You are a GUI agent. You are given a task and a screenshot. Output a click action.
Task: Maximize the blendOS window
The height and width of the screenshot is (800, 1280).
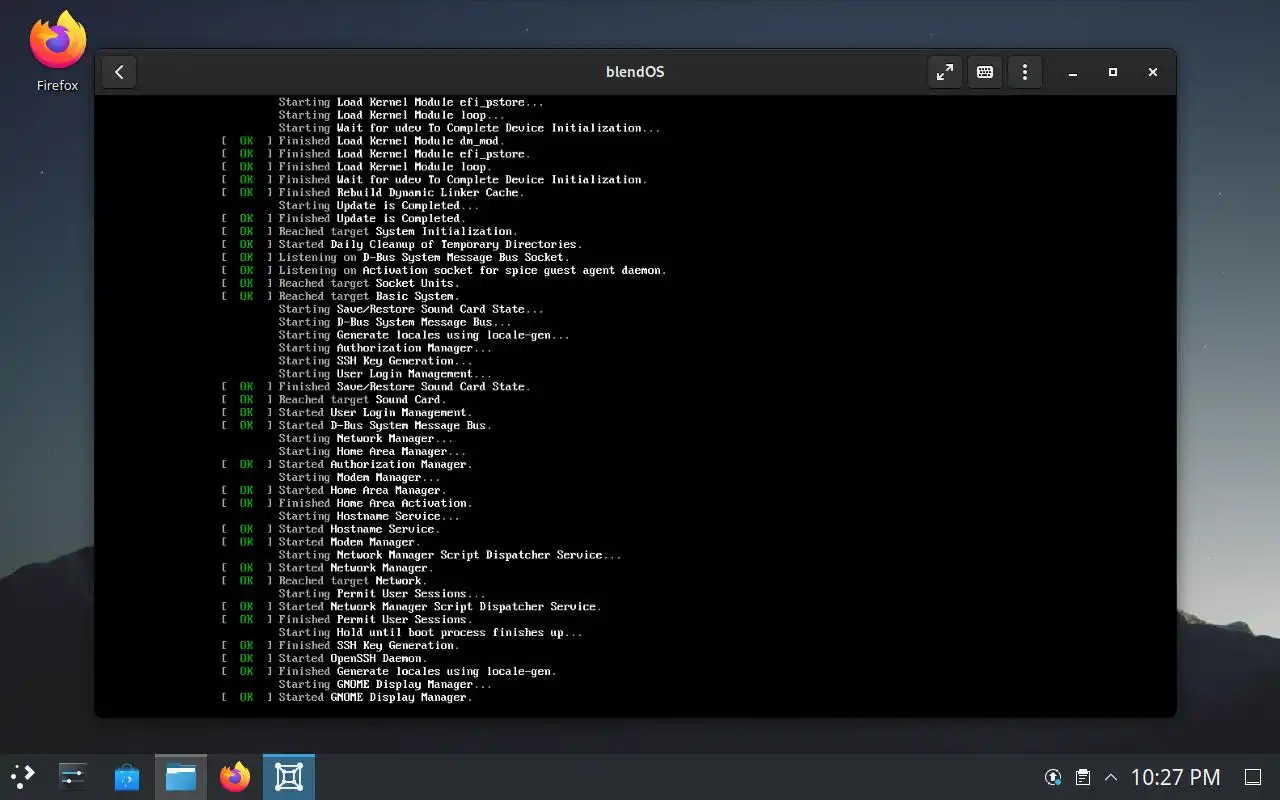coord(1113,72)
